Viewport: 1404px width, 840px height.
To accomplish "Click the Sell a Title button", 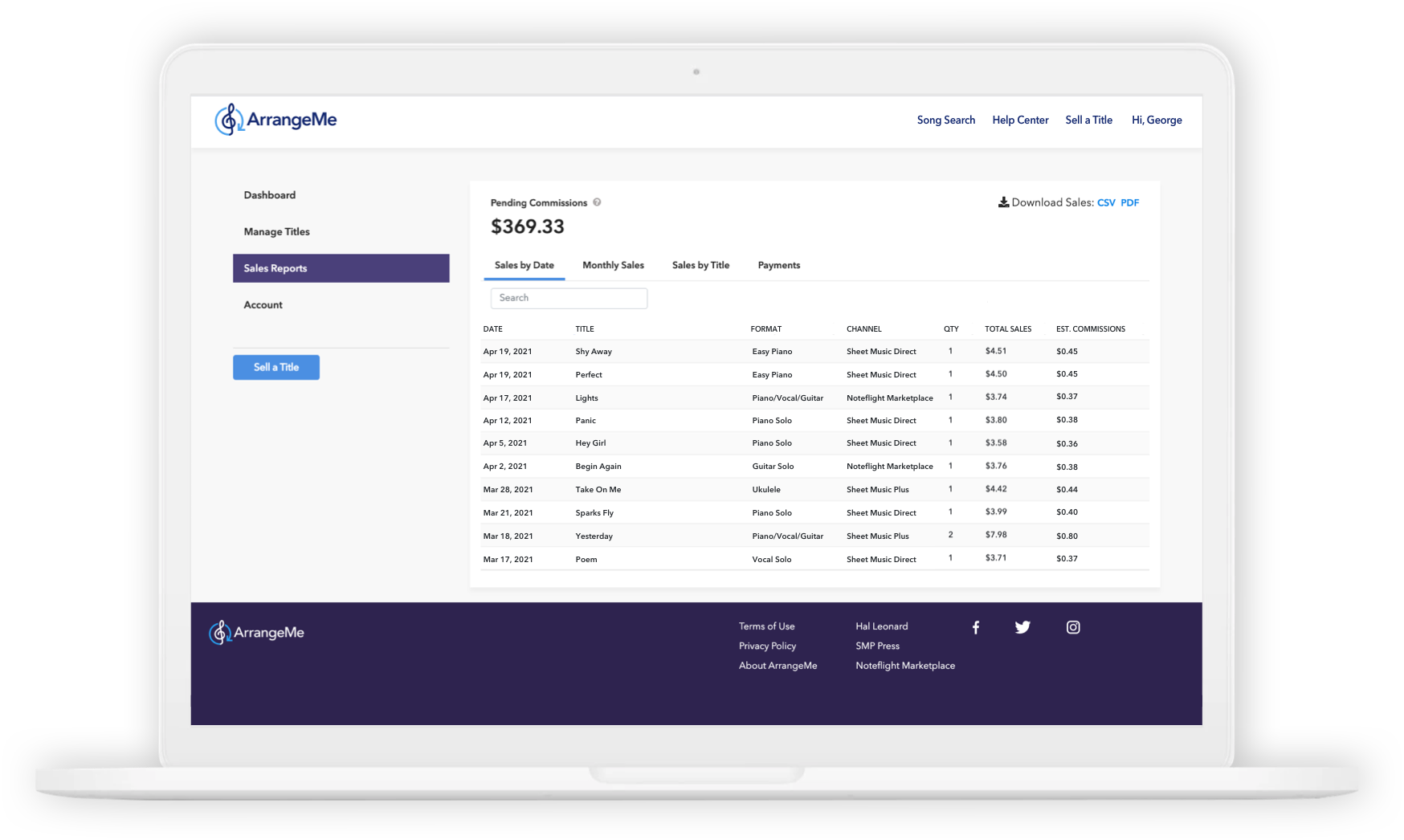I will (x=276, y=367).
